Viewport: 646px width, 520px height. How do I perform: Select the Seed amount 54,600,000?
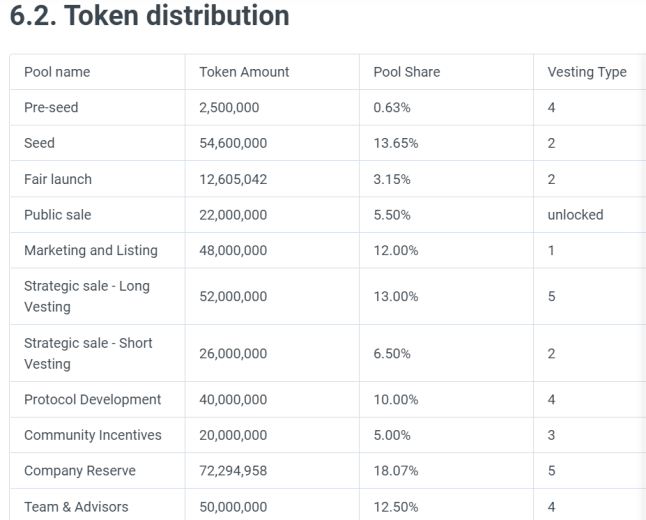coord(233,143)
